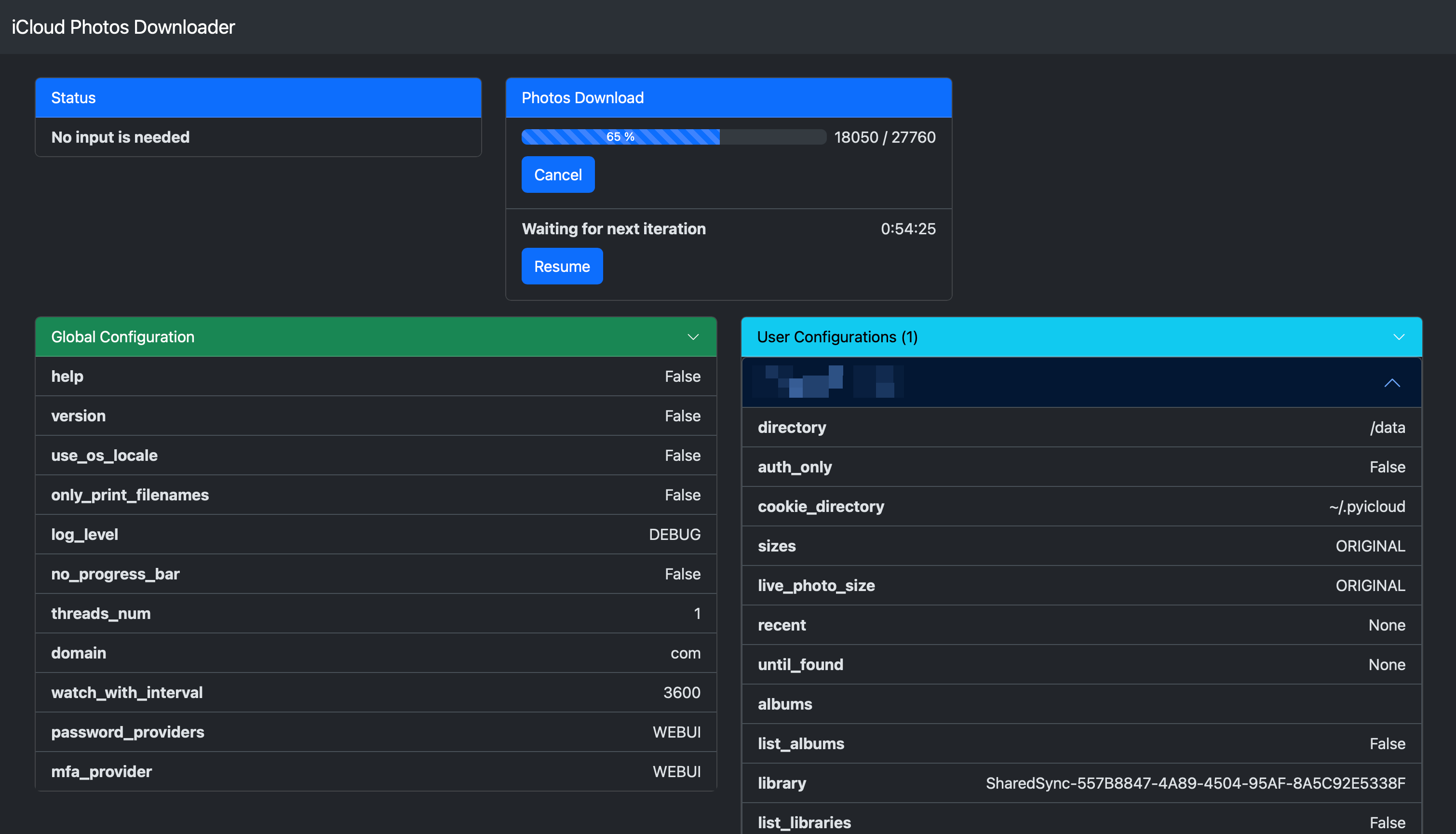Click the 0:54:25 countdown timer

908,229
